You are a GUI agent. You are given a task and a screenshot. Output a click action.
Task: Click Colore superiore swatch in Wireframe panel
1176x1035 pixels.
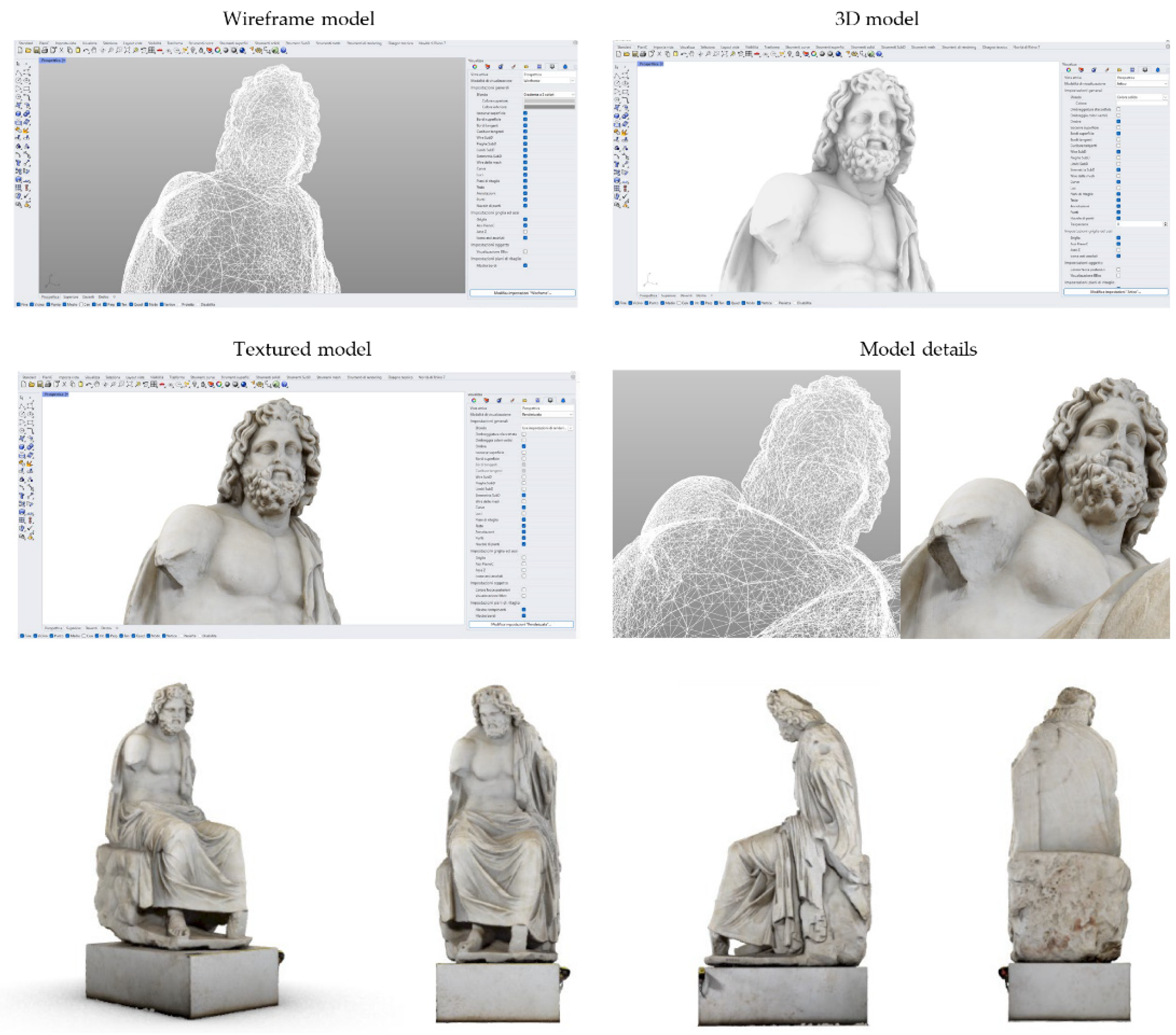pyautogui.click(x=549, y=101)
